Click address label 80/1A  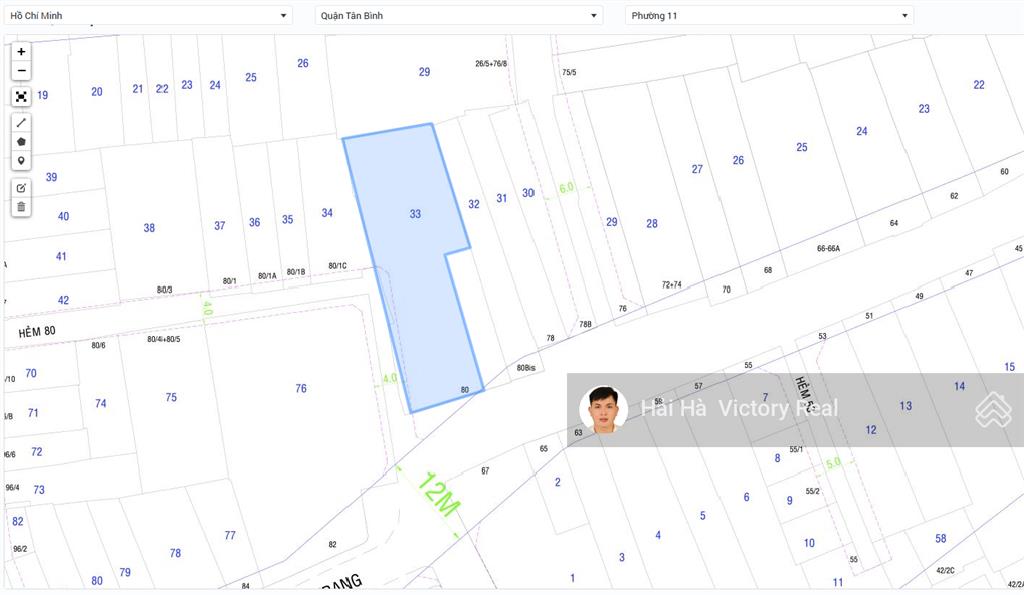coord(267,276)
